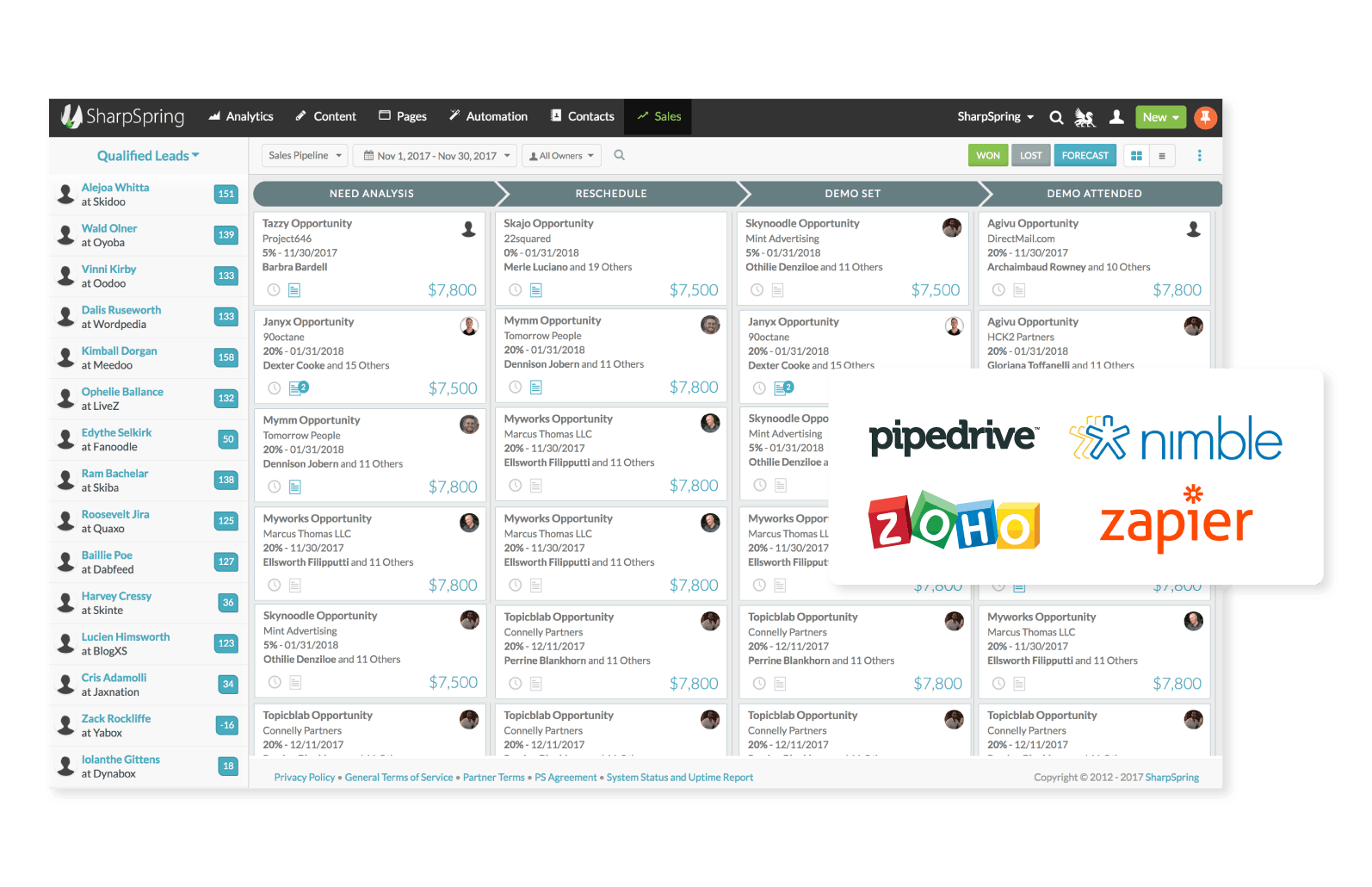The image size is (1372, 887).
Task: Open the user profile icon in top bar
Action: [1116, 117]
